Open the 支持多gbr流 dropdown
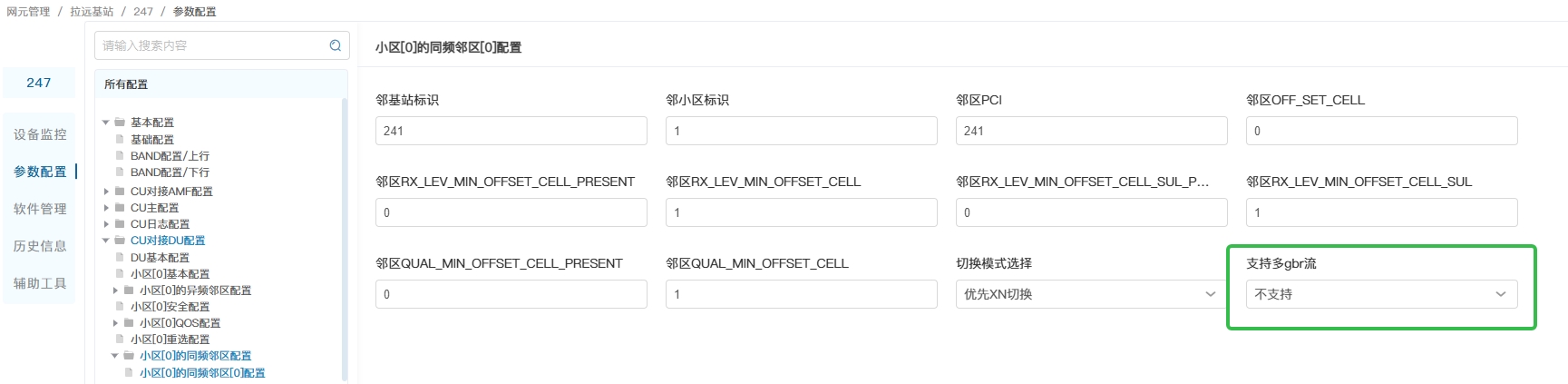Screen dimensions: 1568x384 click(1381, 294)
